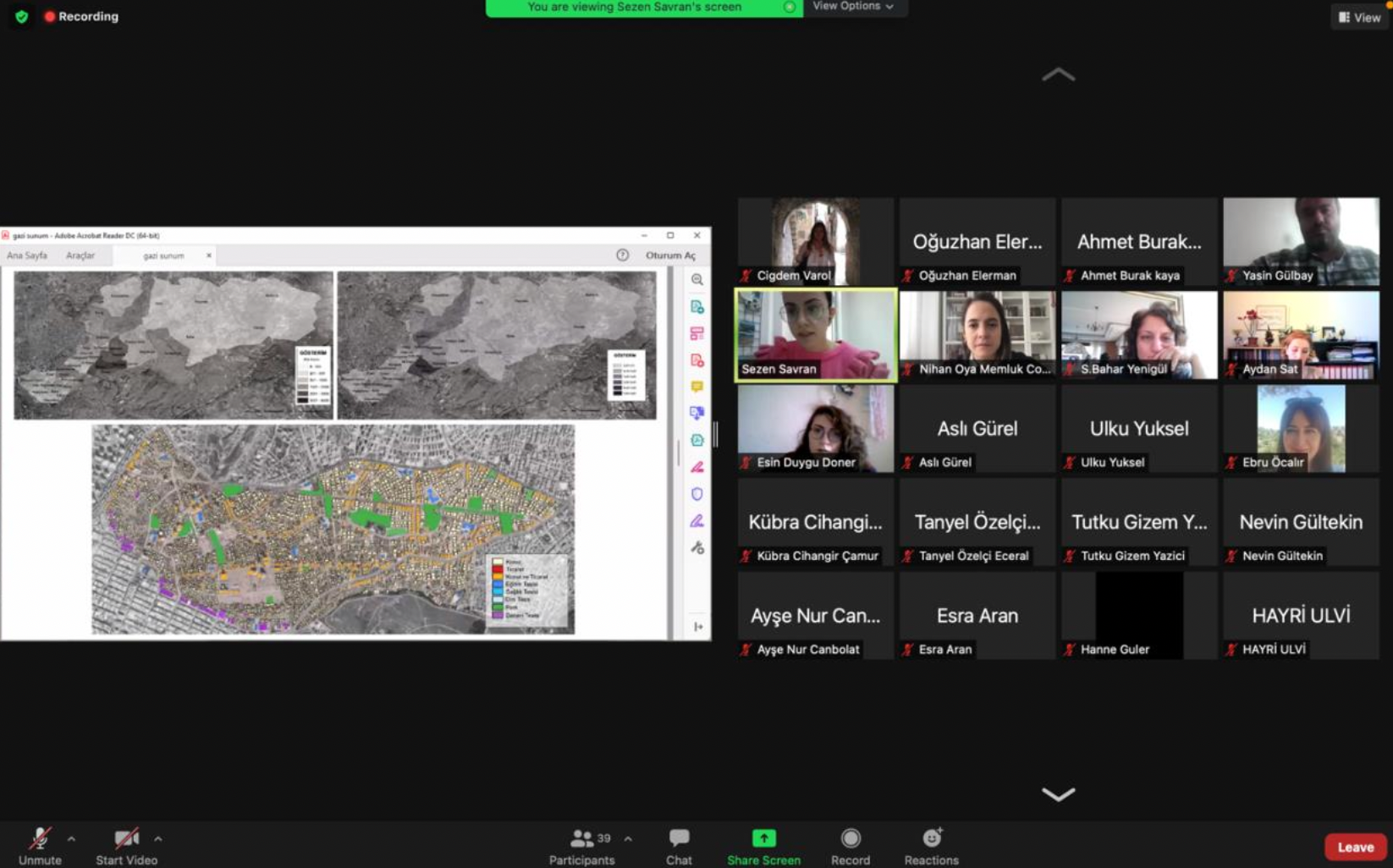
Task: Click the Acrobat vertical scrollbar thumb
Action: click(678, 453)
